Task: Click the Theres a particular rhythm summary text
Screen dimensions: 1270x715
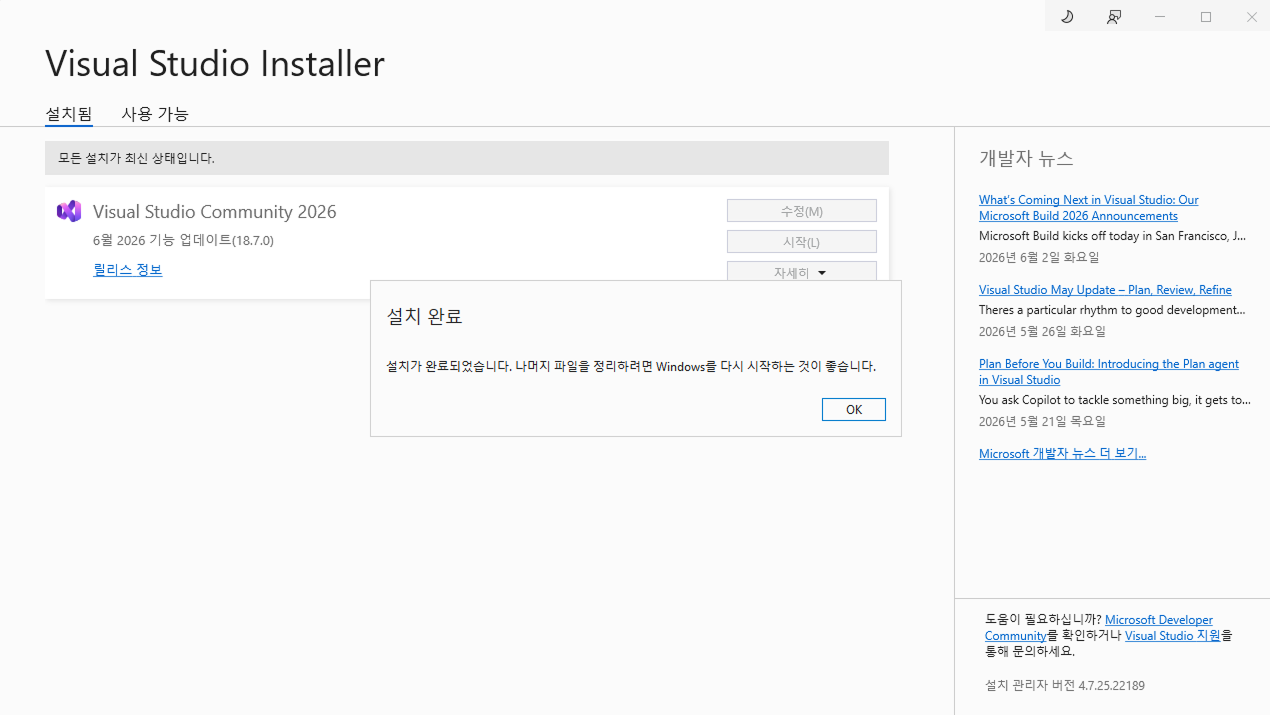Action: point(1112,310)
